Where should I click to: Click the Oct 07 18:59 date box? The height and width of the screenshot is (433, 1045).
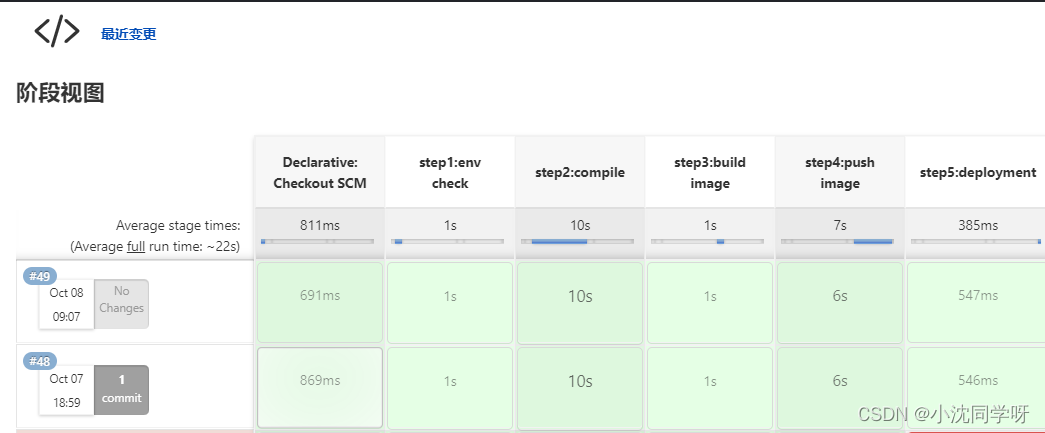[67, 390]
